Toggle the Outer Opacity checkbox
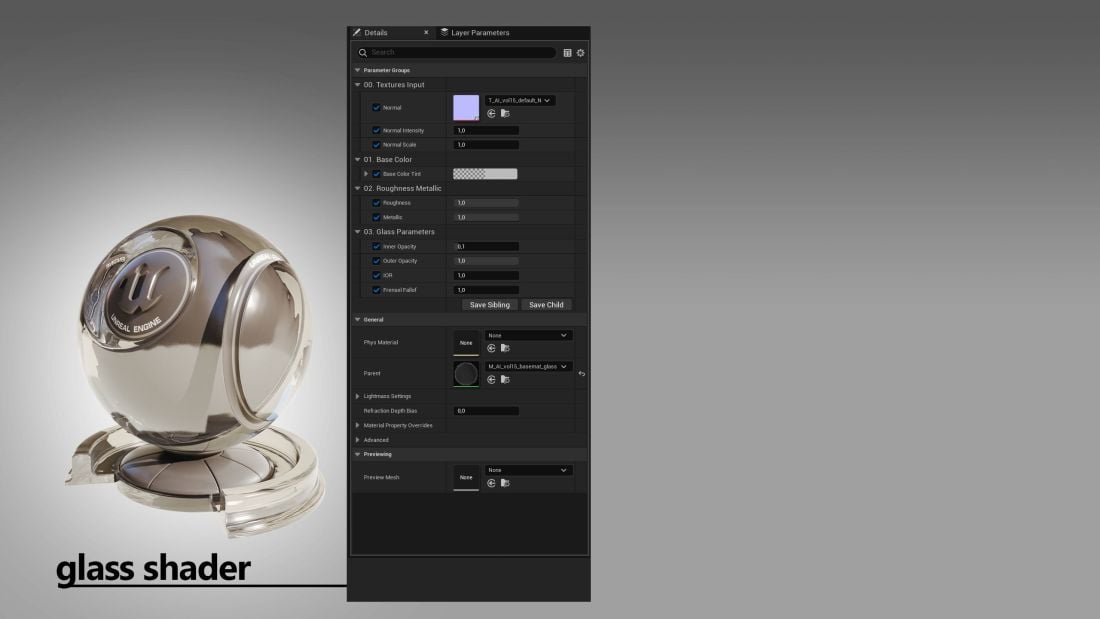 (x=376, y=261)
